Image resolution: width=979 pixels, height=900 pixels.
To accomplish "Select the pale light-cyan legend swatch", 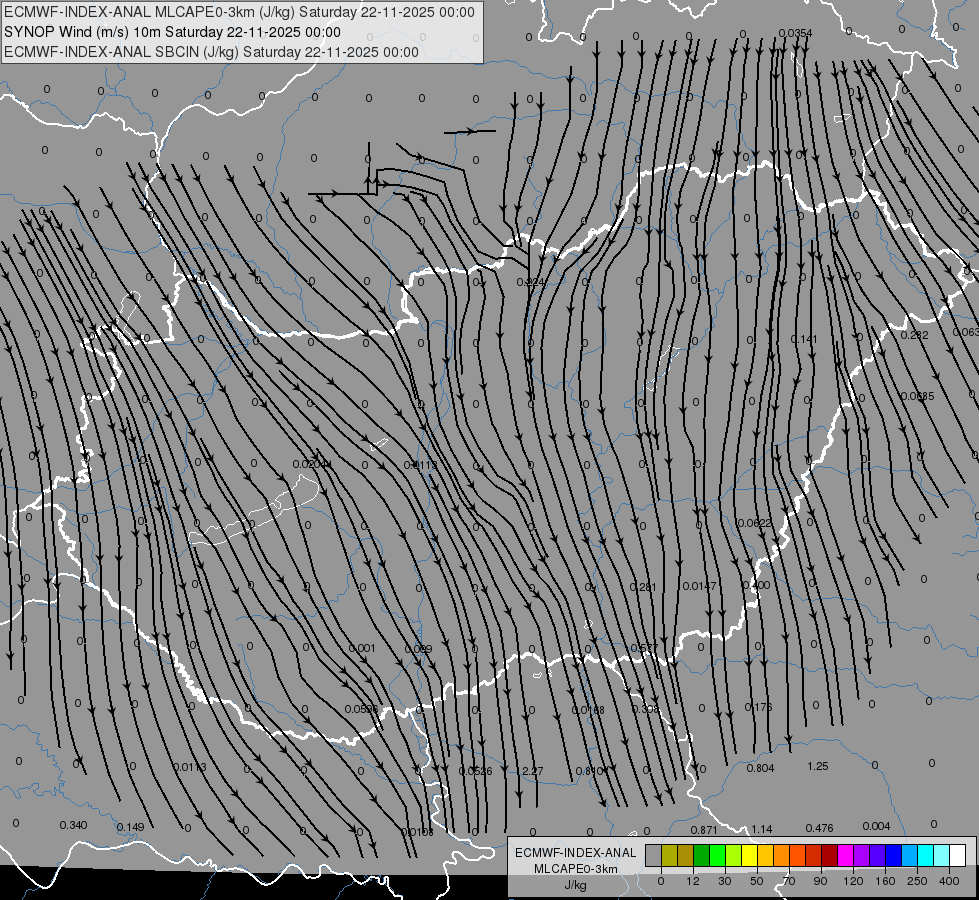I will [942, 855].
